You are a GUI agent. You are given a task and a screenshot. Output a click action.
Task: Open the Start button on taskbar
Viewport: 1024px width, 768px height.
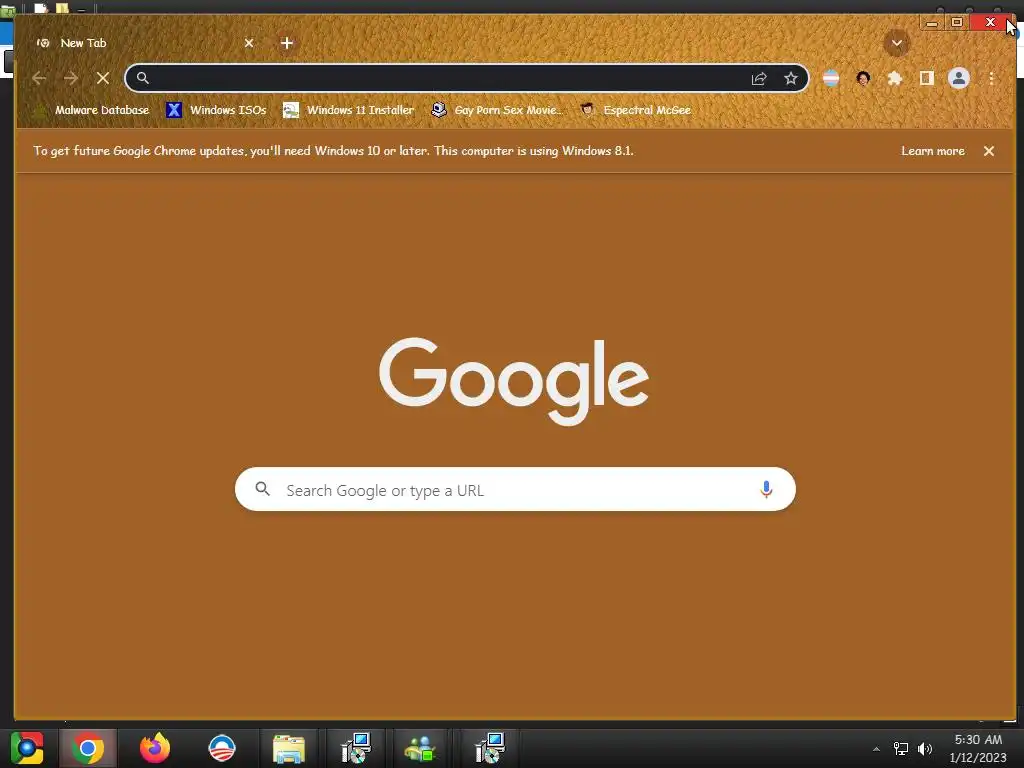pyautogui.click(x=27, y=748)
